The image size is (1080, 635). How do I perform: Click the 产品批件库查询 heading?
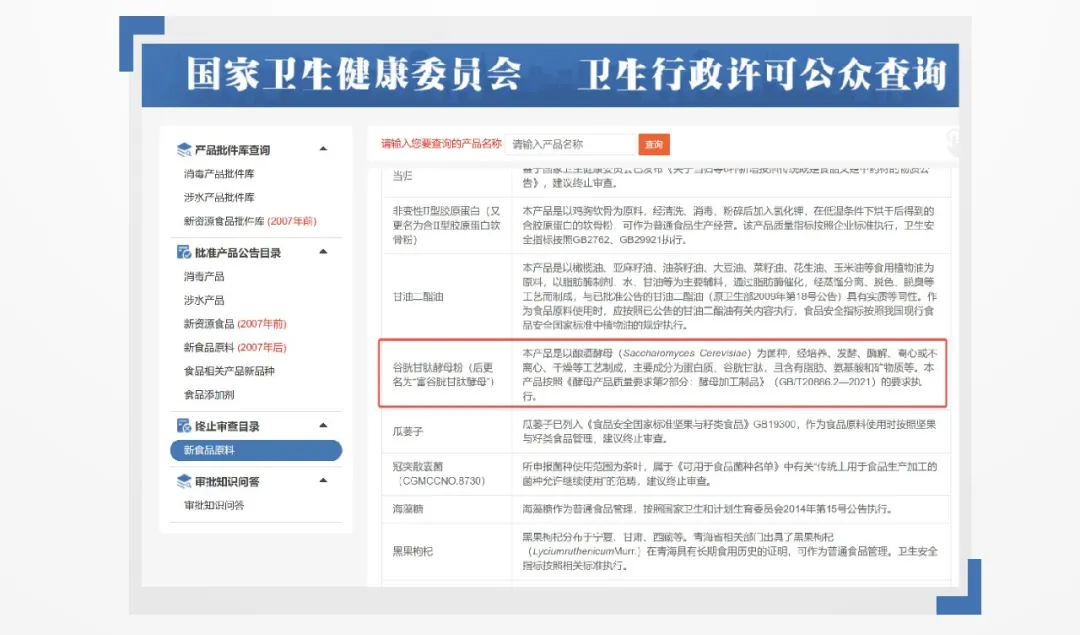(x=232, y=150)
